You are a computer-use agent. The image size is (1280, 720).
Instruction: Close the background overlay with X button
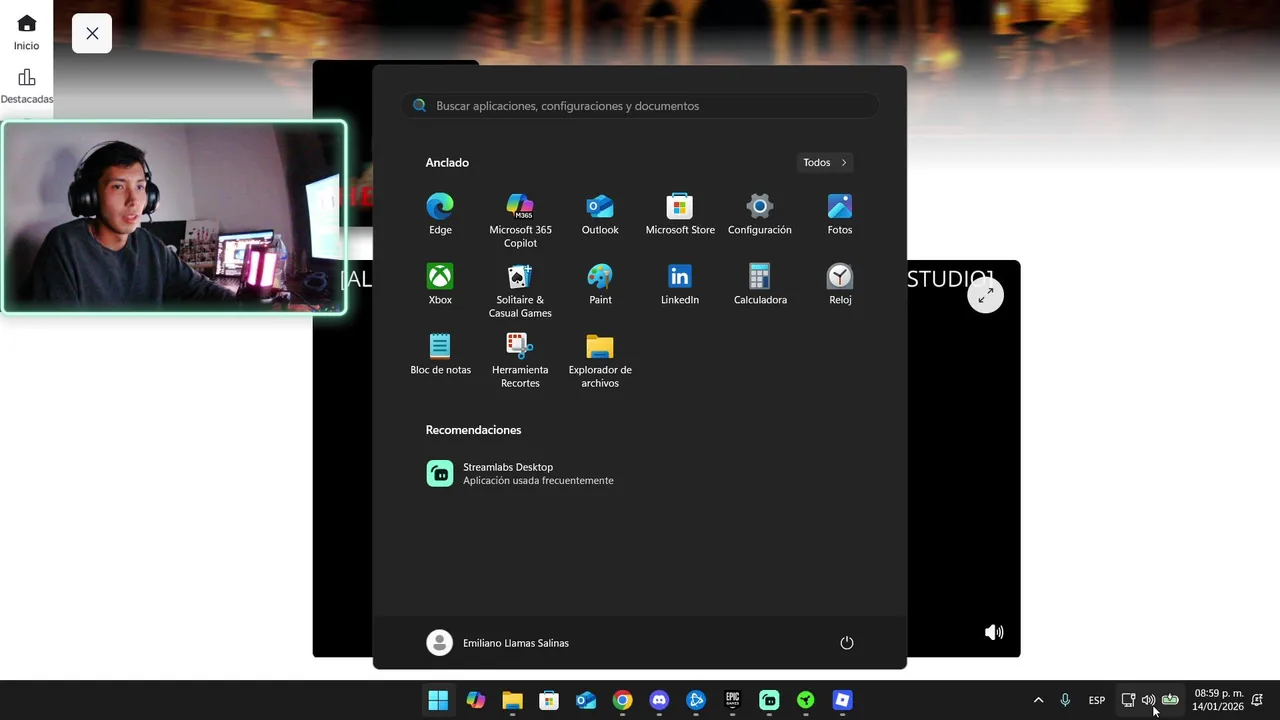(92, 33)
